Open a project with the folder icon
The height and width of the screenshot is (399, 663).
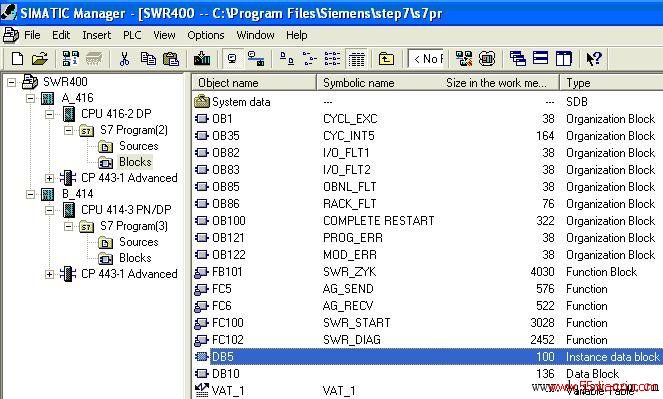click(40, 59)
